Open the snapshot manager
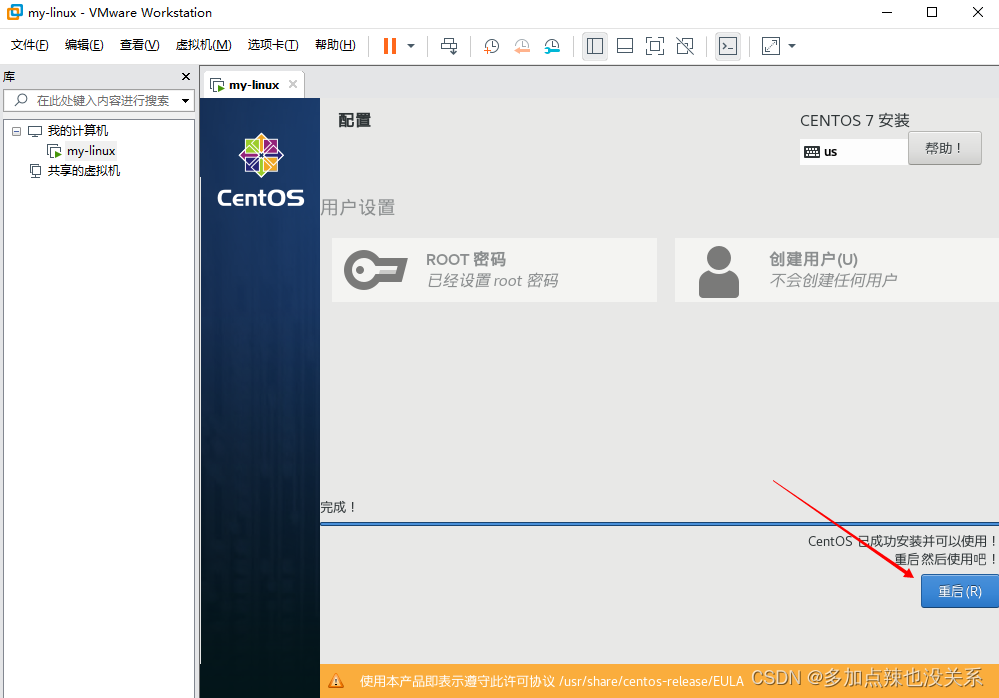Screen dimensions: 999x698 tap(552, 46)
